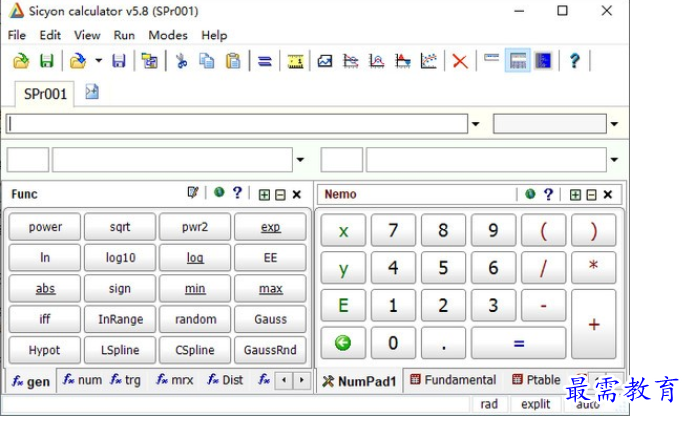Switch to the fx trg function tab

coord(126,380)
